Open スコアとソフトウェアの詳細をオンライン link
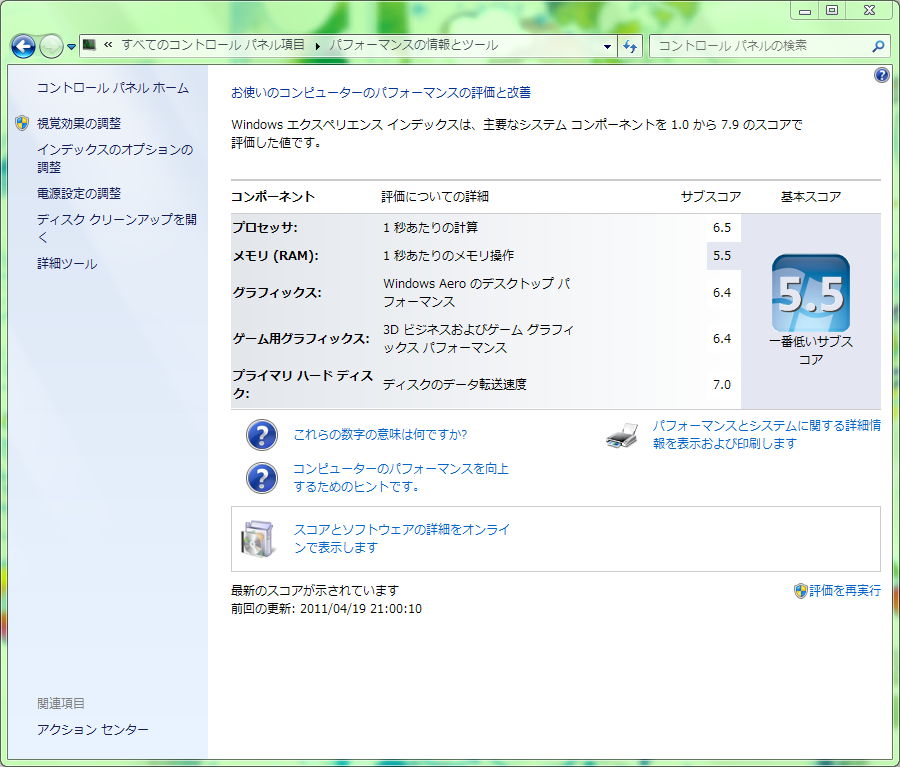 402,539
